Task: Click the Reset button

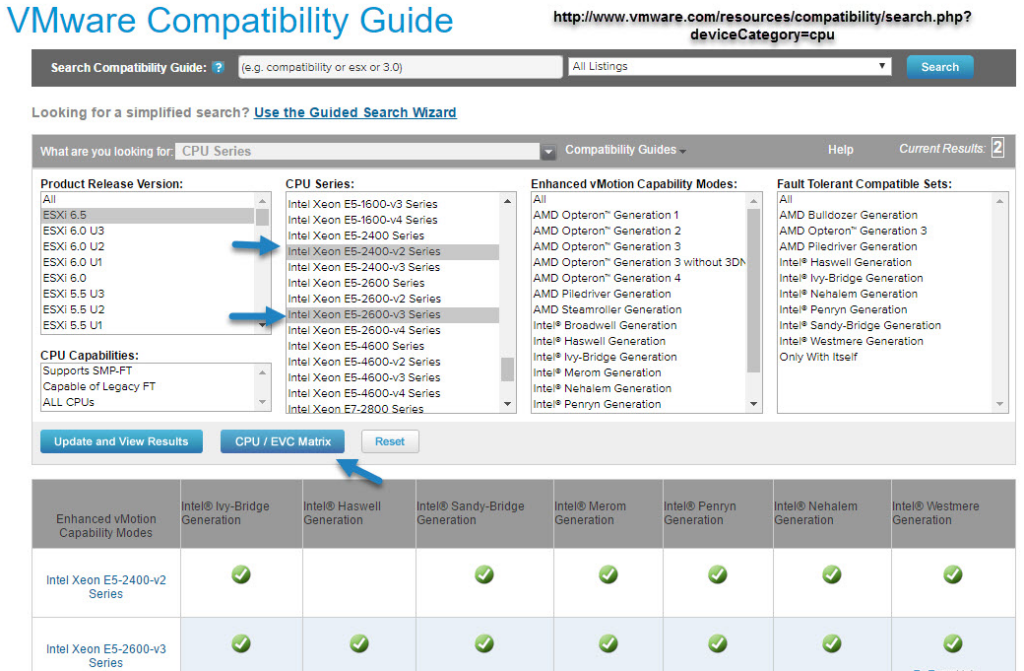Action: pos(390,442)
